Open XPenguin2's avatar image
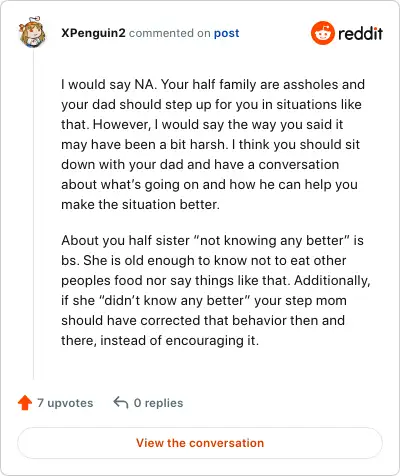Image resolution: width=400 pixels, height=476 pixels. pos(32,32)
